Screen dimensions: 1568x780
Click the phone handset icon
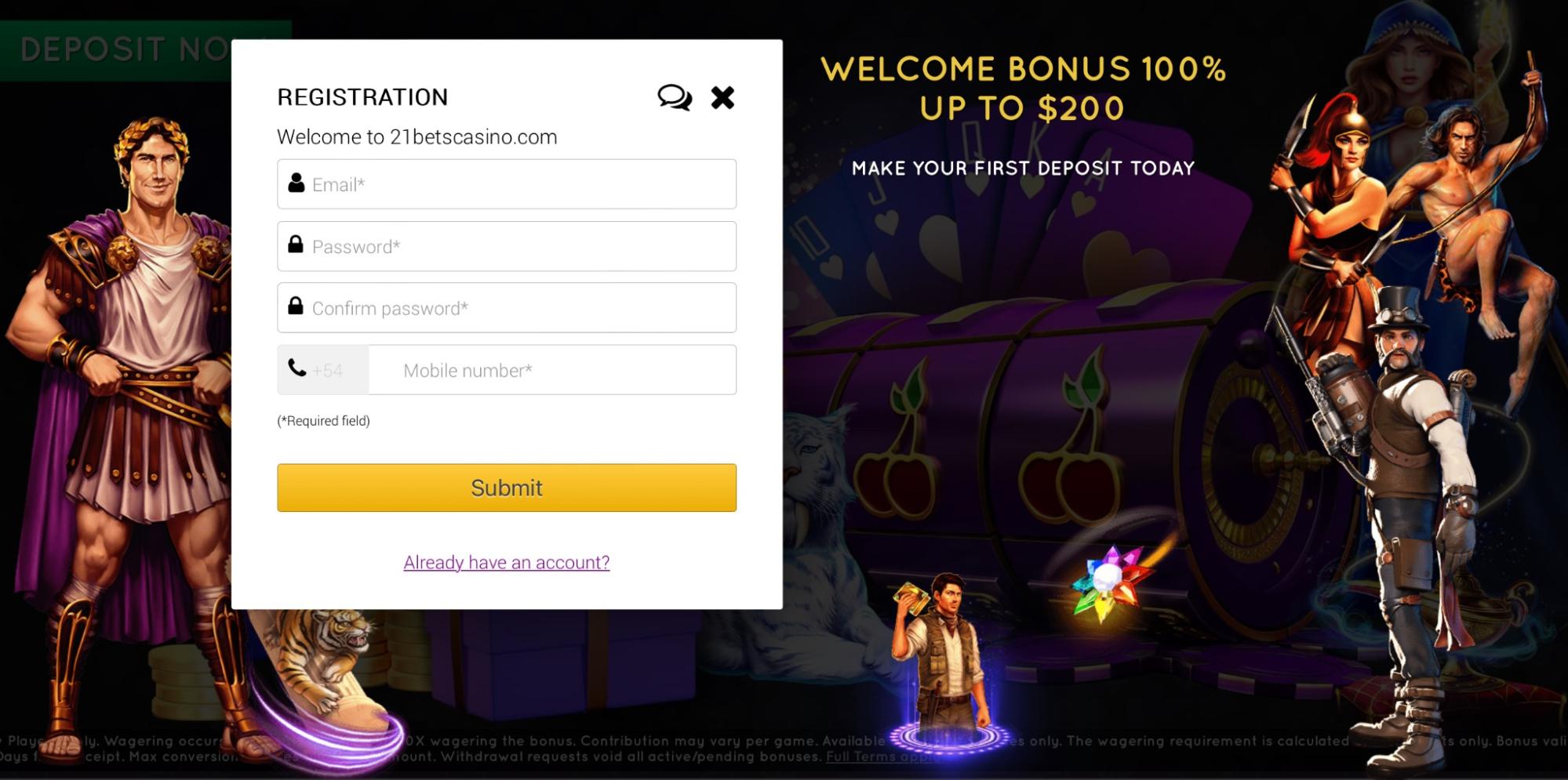[297, 367]
